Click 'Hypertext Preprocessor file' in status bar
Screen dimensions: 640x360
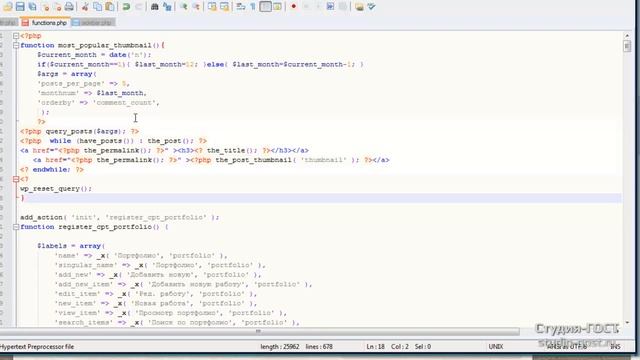click(x=37, y=347)
